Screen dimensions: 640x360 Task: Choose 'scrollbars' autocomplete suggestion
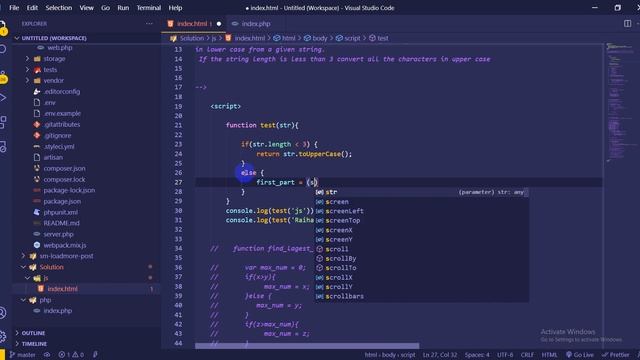click(421, 296)
